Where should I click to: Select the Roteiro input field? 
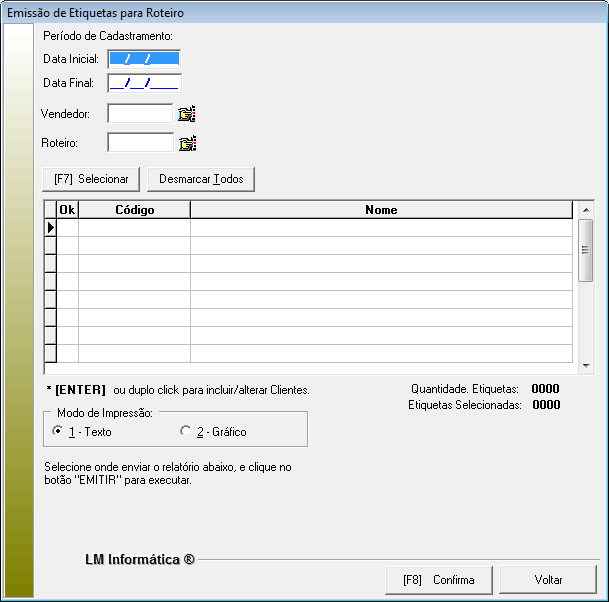[140, 143]
